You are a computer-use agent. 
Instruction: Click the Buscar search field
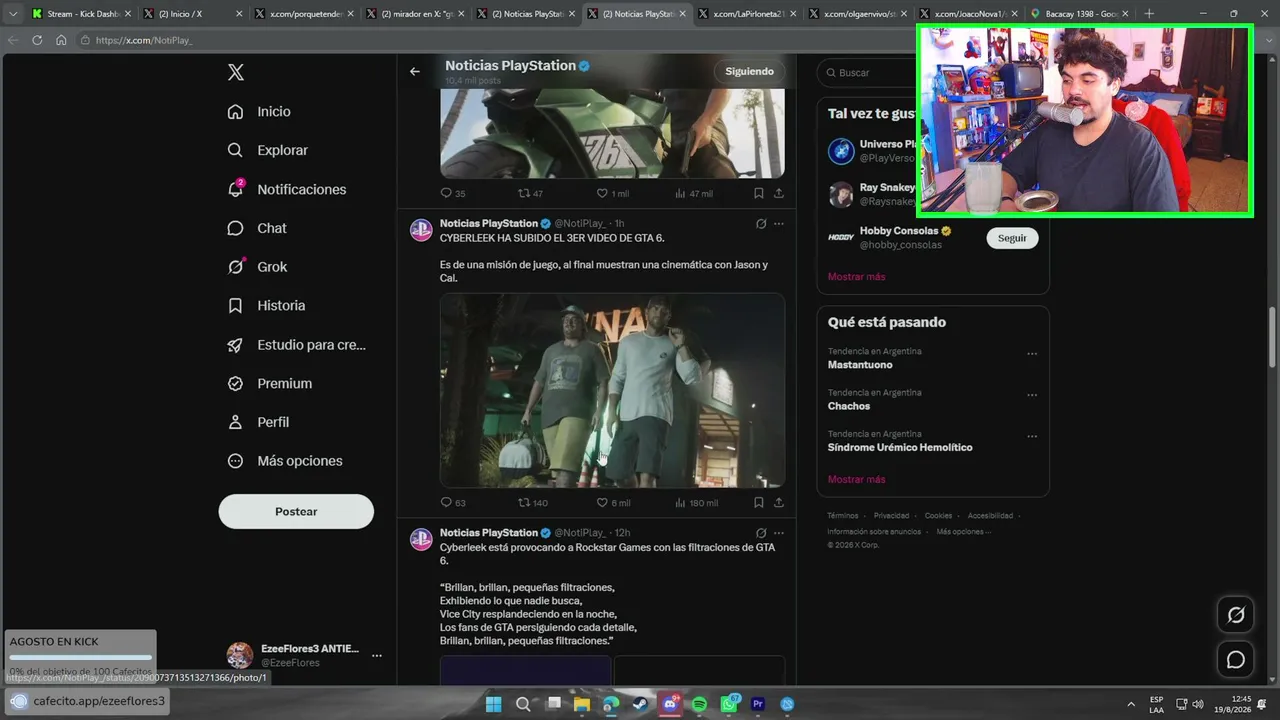pyautogui.click(x=866, y=72)
